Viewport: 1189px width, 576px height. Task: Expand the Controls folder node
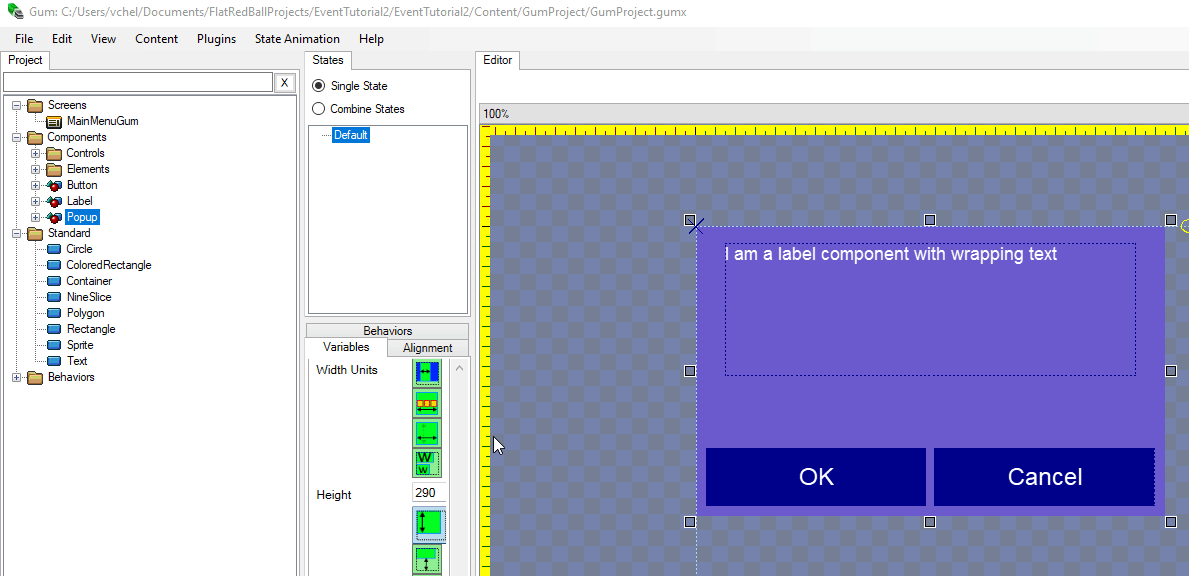point(36,153)
